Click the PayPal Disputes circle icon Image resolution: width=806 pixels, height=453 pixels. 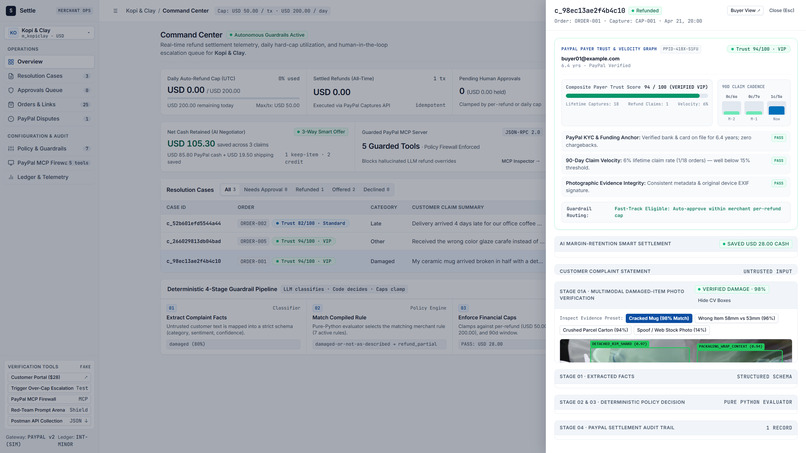pyautogui.click(x=11, y=119)
